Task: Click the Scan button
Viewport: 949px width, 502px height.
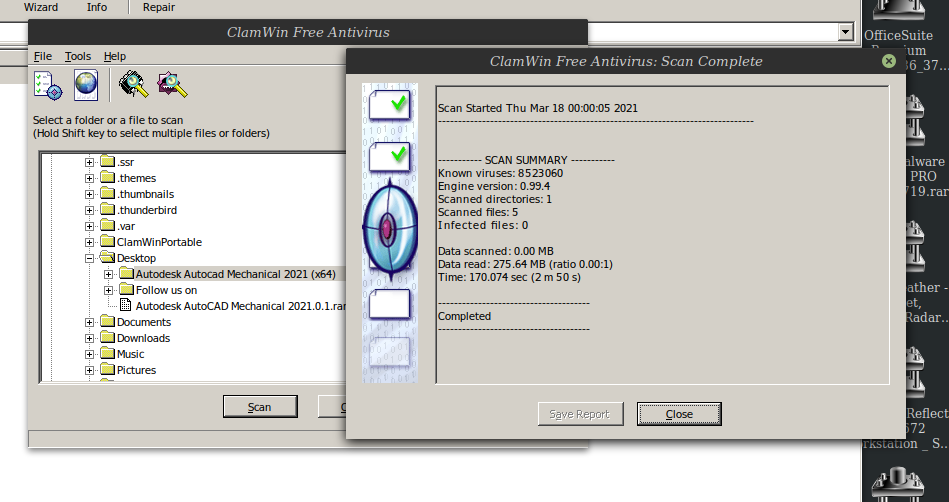Action: [x=260, y=407]
